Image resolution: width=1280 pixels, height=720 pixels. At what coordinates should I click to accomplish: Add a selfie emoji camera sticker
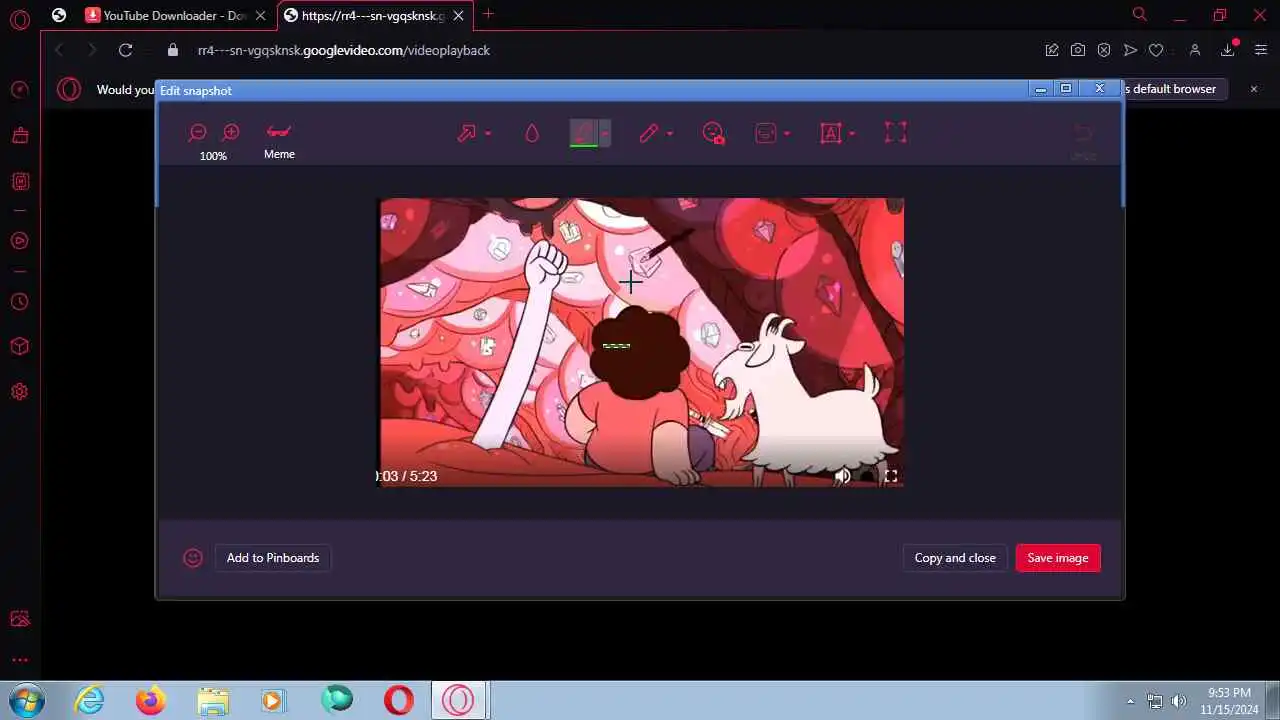713,133
